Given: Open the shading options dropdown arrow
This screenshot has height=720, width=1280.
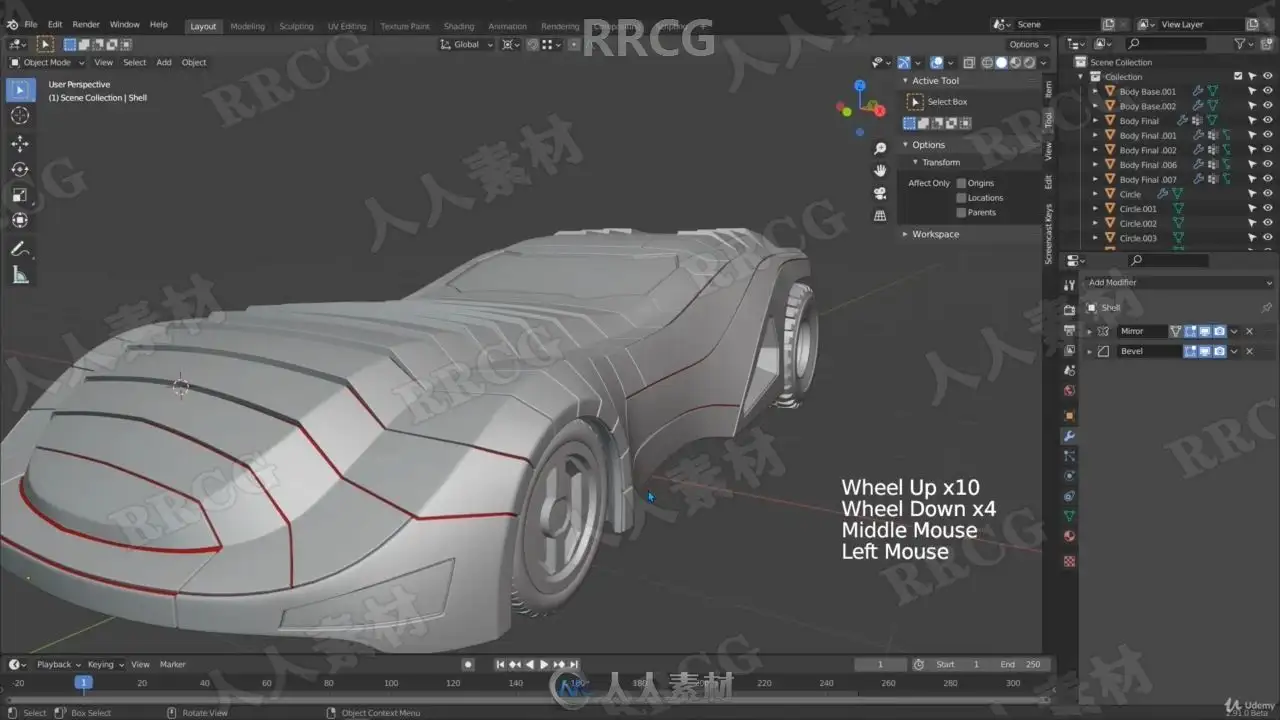Looking at the screenshot, I should 1045,62.
